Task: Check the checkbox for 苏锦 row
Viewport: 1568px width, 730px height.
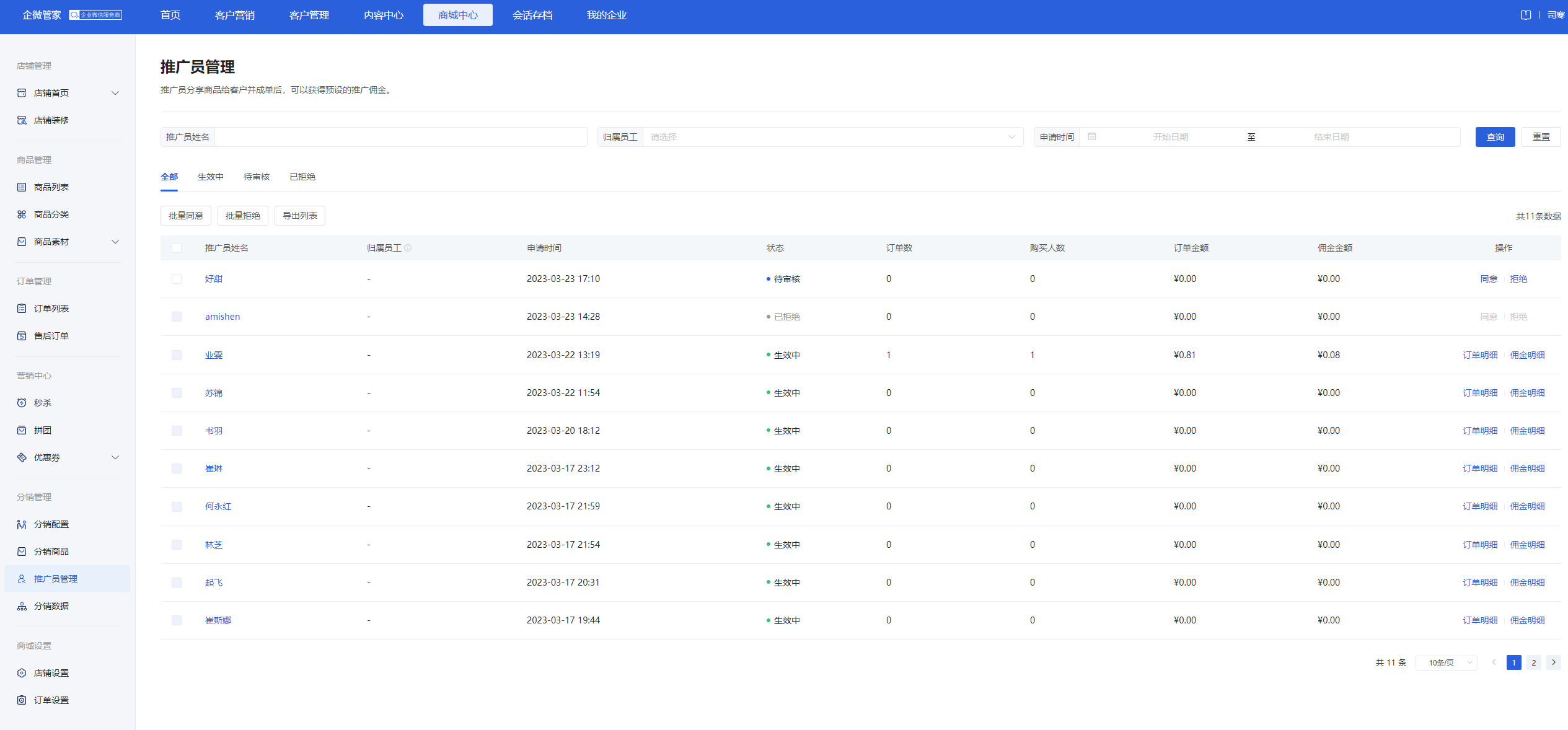Action: tap(177, 393)
